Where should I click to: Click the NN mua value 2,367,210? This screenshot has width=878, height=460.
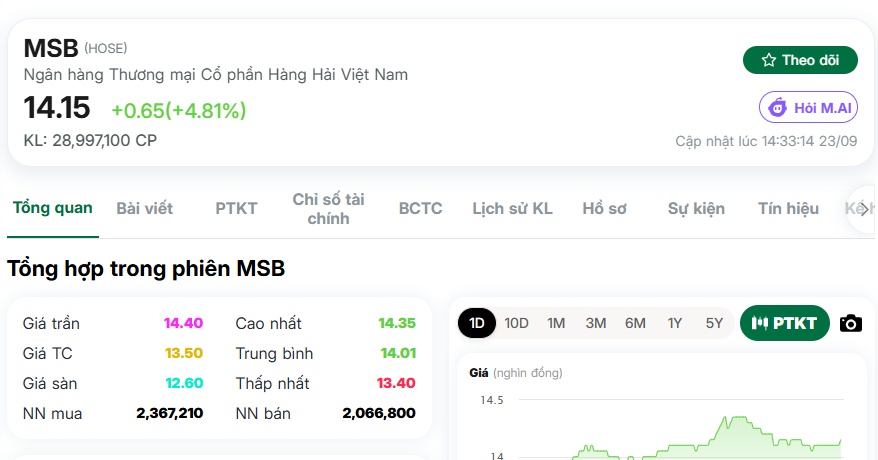[170, 414]
